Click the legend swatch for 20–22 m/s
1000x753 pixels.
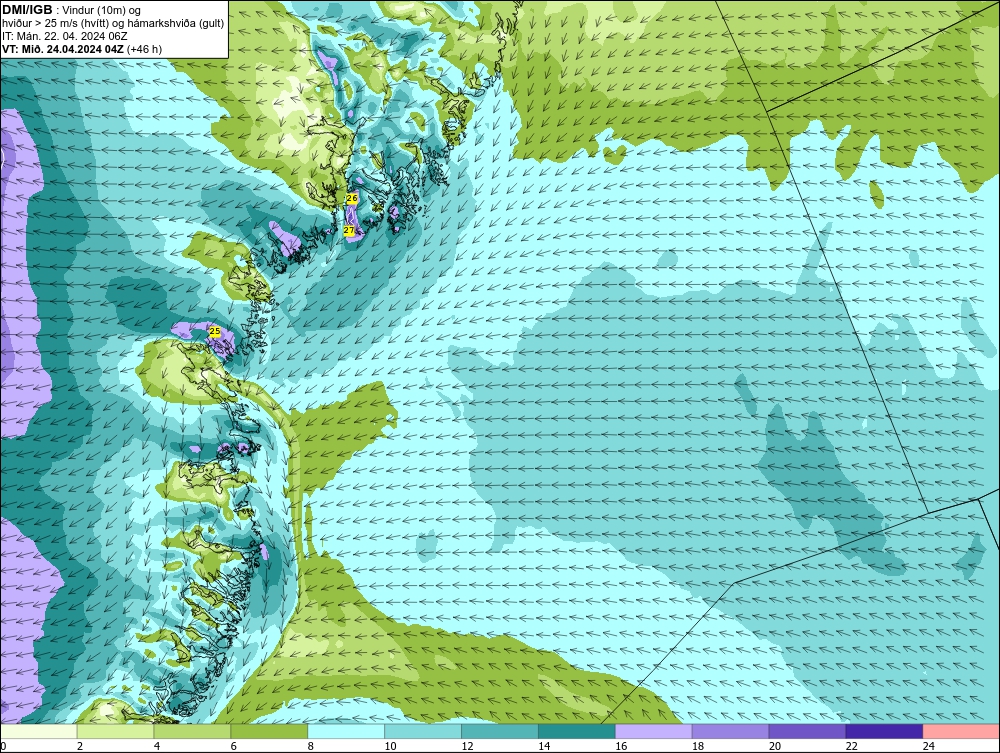coord(807,731)
